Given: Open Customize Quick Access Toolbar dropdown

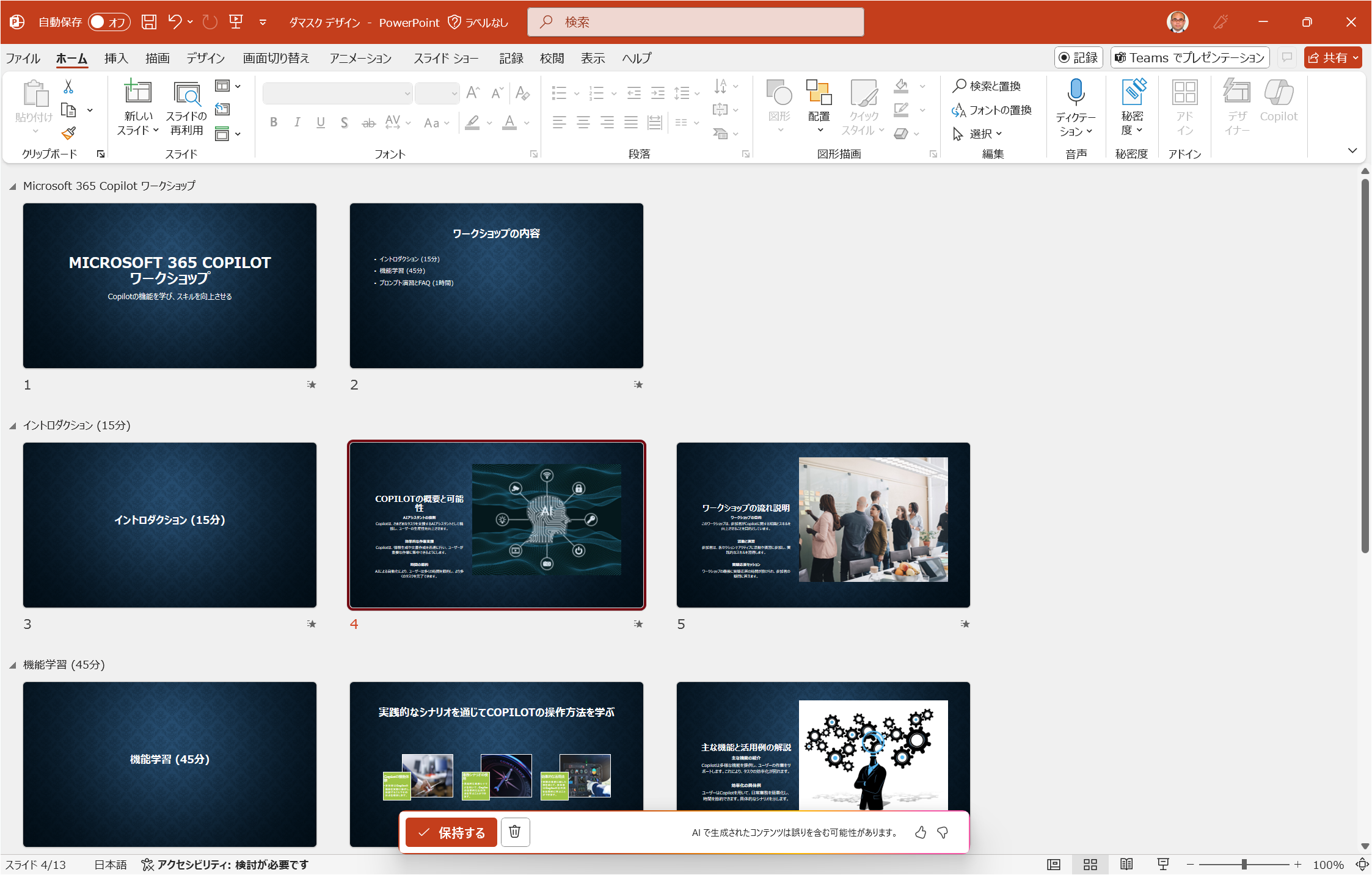Looking at the screenshot, I should [263, 23].
